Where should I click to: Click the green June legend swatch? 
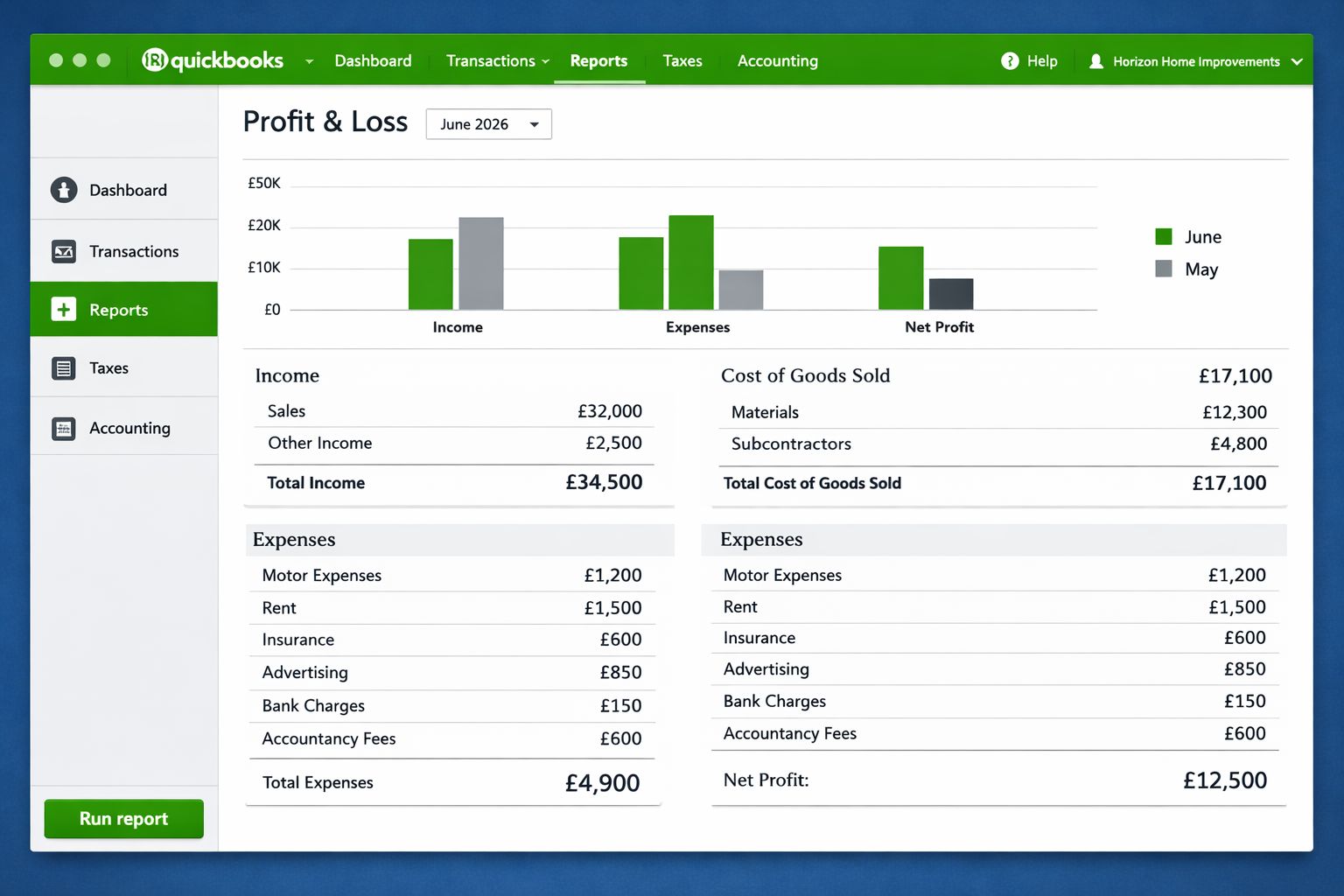[1164, 236]
